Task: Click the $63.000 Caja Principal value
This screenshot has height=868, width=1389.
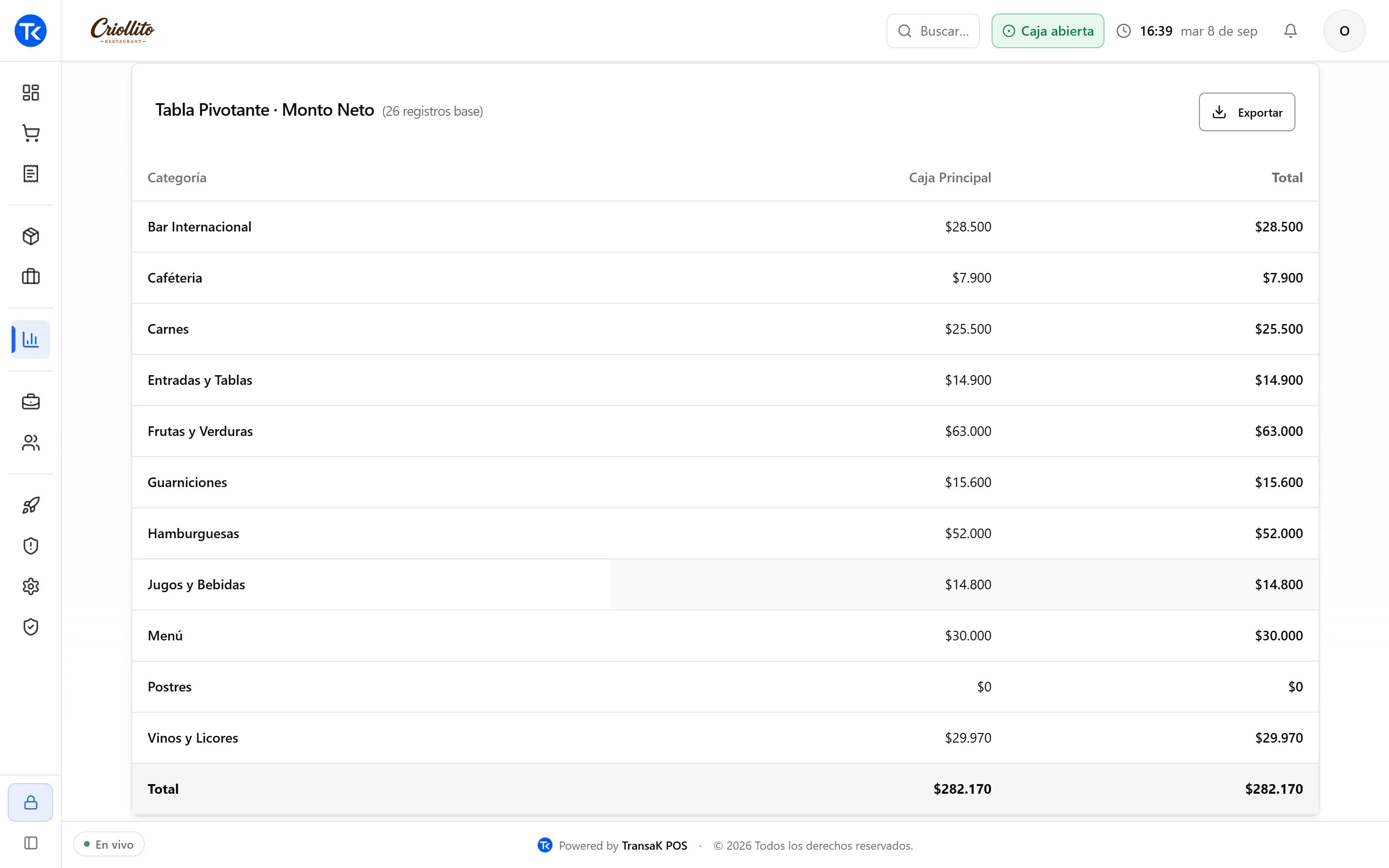Action: coord(967,431)
